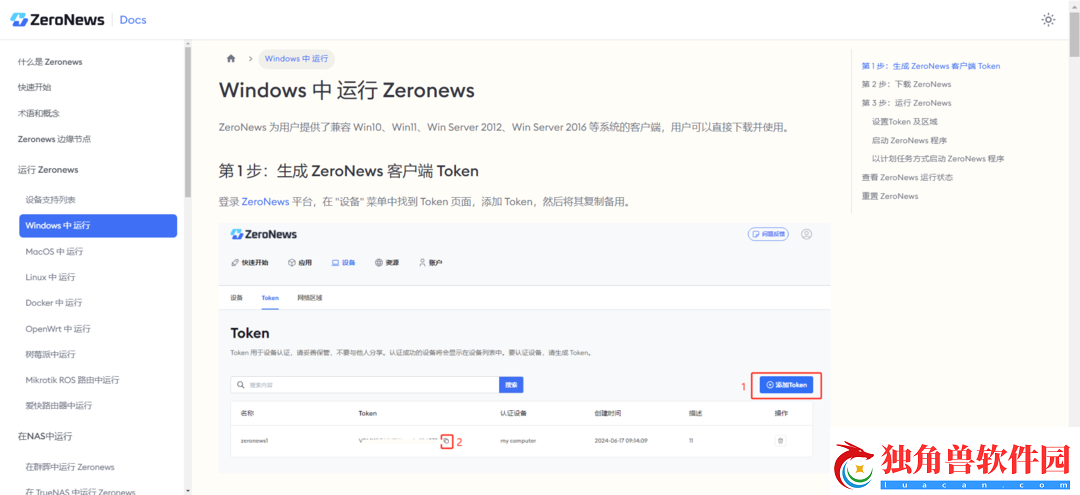Image resolution: width=1080 pixels, height=495 pixels.
Task: Open OpenWrt 中 运行 sidebar entry
Action: pos(58,328)
